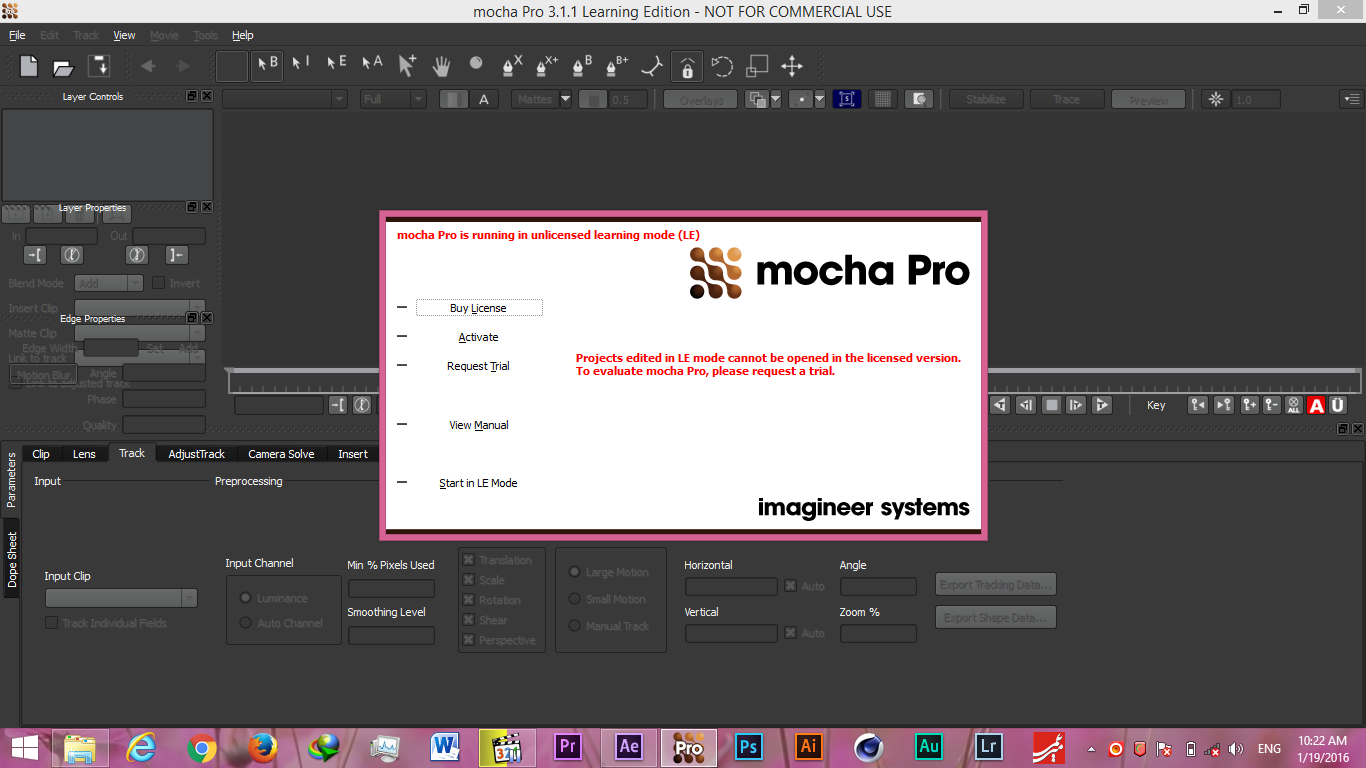Toggle the Überkey Ü button
This screenshot has height=768, width=1366.
[x=1338, y=405]
